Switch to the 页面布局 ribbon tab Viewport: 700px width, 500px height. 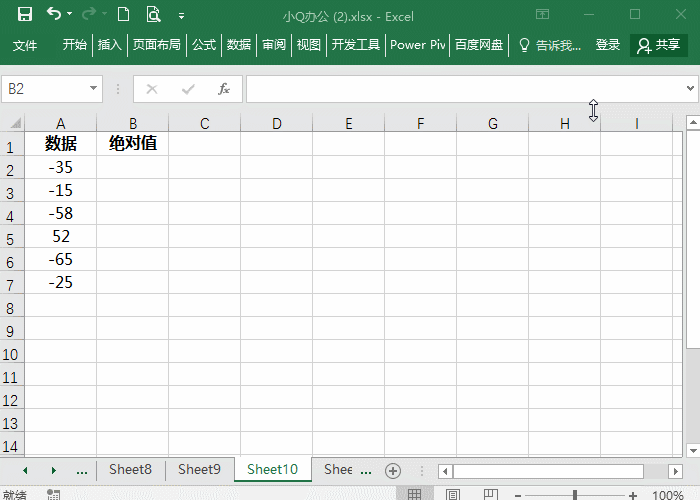coord(157,45)
